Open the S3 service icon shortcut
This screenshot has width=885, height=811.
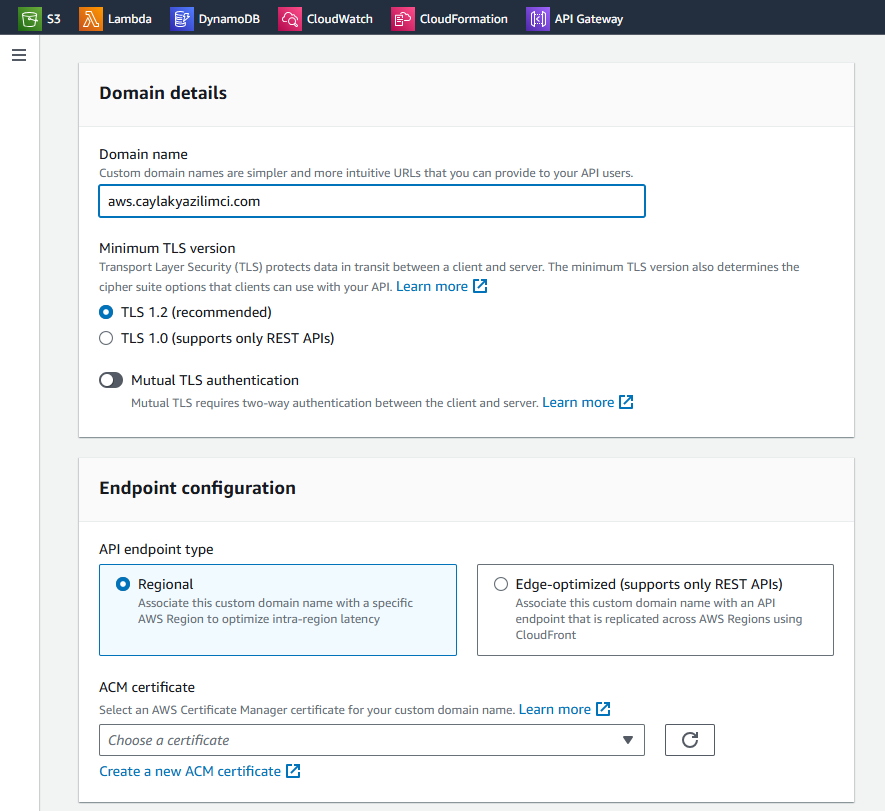(29, 19)
